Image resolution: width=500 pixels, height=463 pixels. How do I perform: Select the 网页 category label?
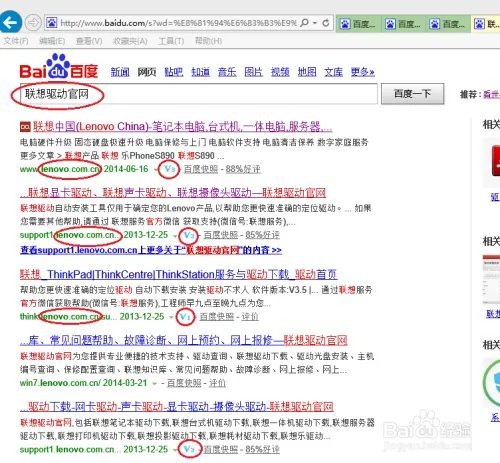pyautogui.click(x=147, y=72)
